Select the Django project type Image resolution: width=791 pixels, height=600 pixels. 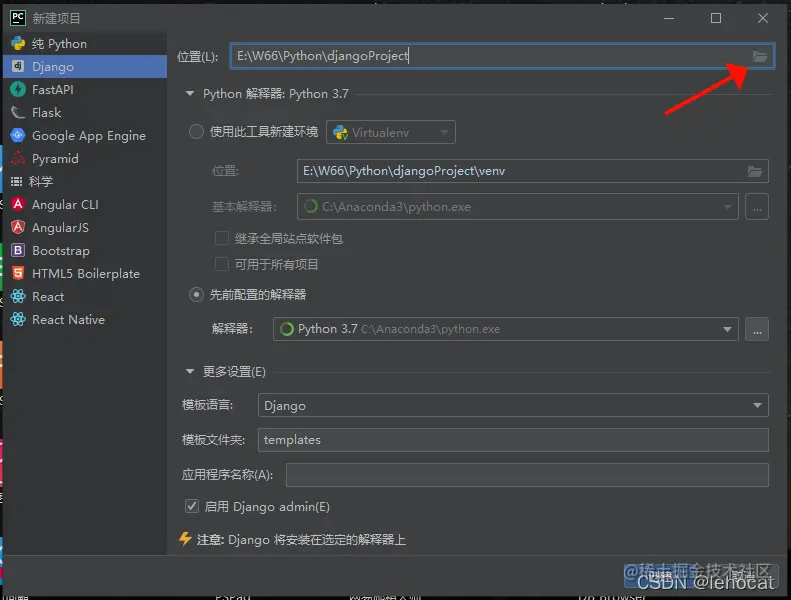pyautogui.click(x=85, y=67)
